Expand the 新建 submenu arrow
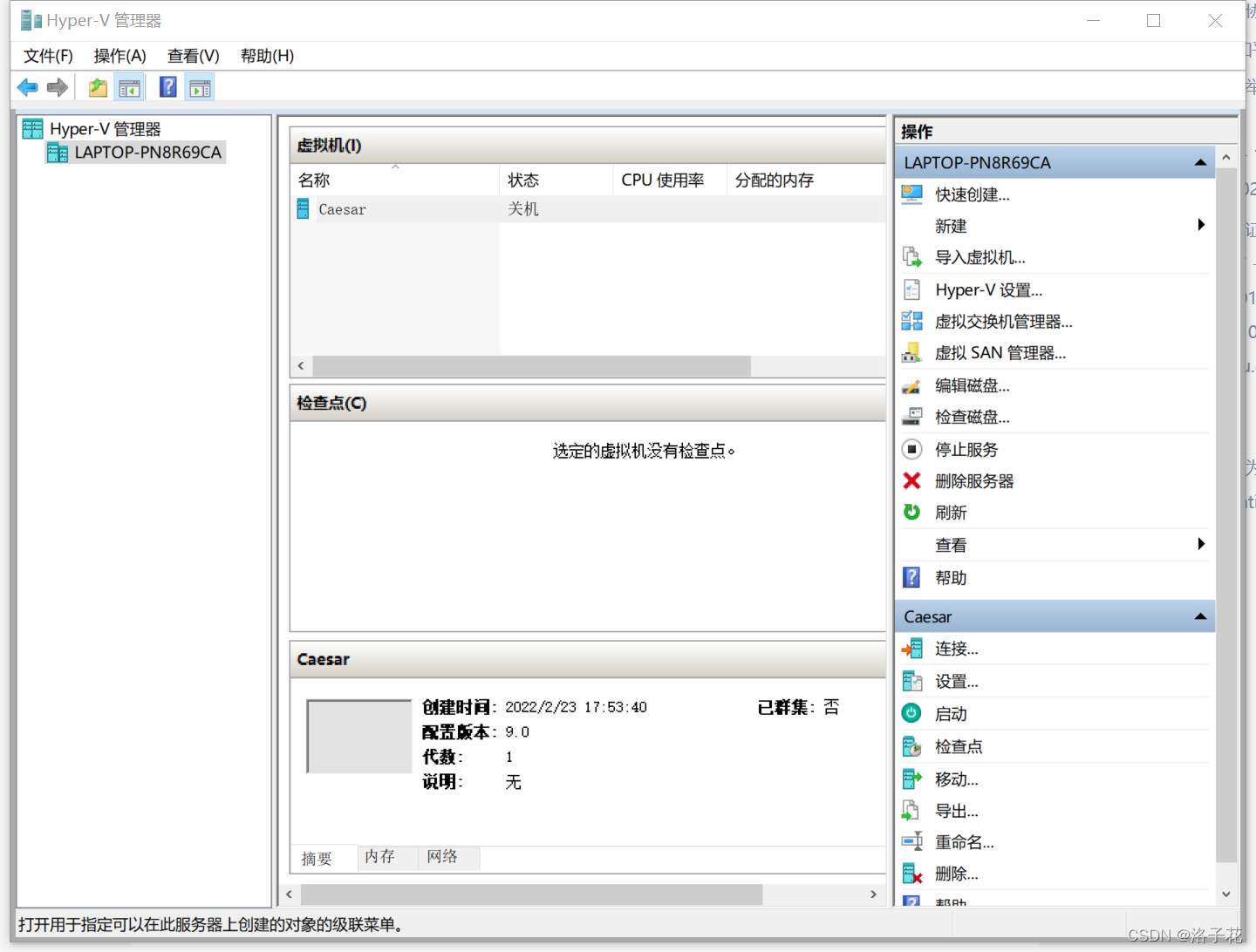This screenshot has width=1256, height=952. tap(1201, 225)
